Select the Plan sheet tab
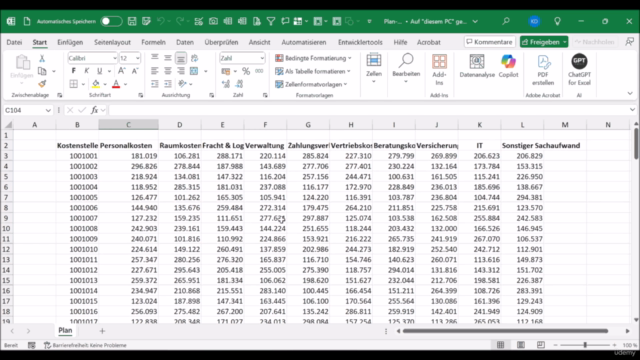The width and height of the screenshot is (640, 360). point(65,331)
